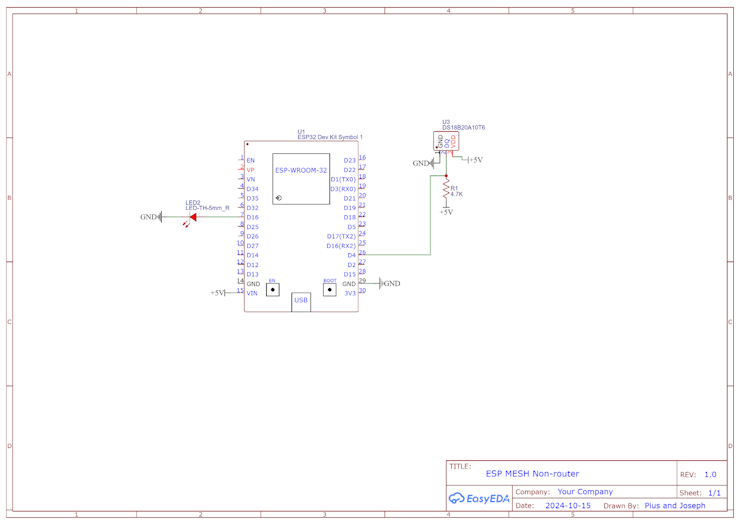Select the GND symbol at pin 29
The width and height of the screenshot is (740, 524).
click(390, 283)
